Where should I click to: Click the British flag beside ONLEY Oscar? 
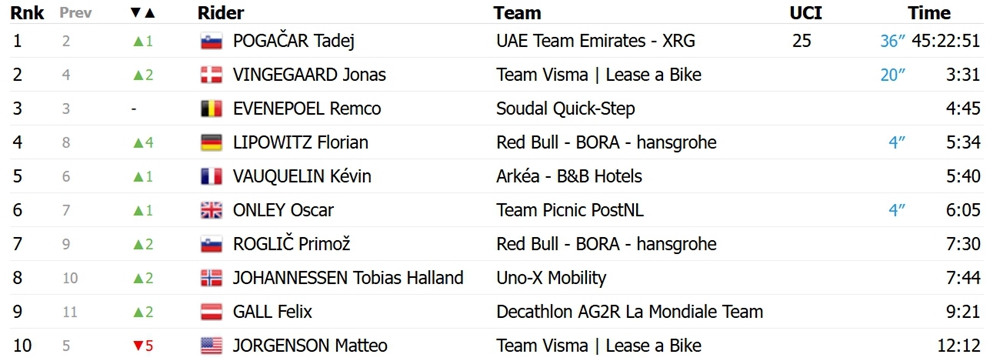[211, 210]
